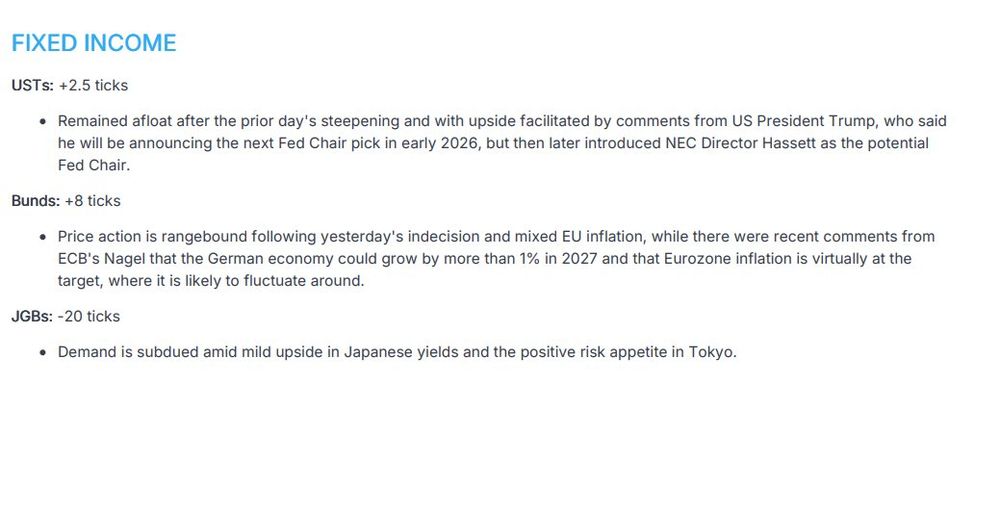Select the USTs label
Image resolution: width=1000 pixels, height=512 pixels.
33,85
